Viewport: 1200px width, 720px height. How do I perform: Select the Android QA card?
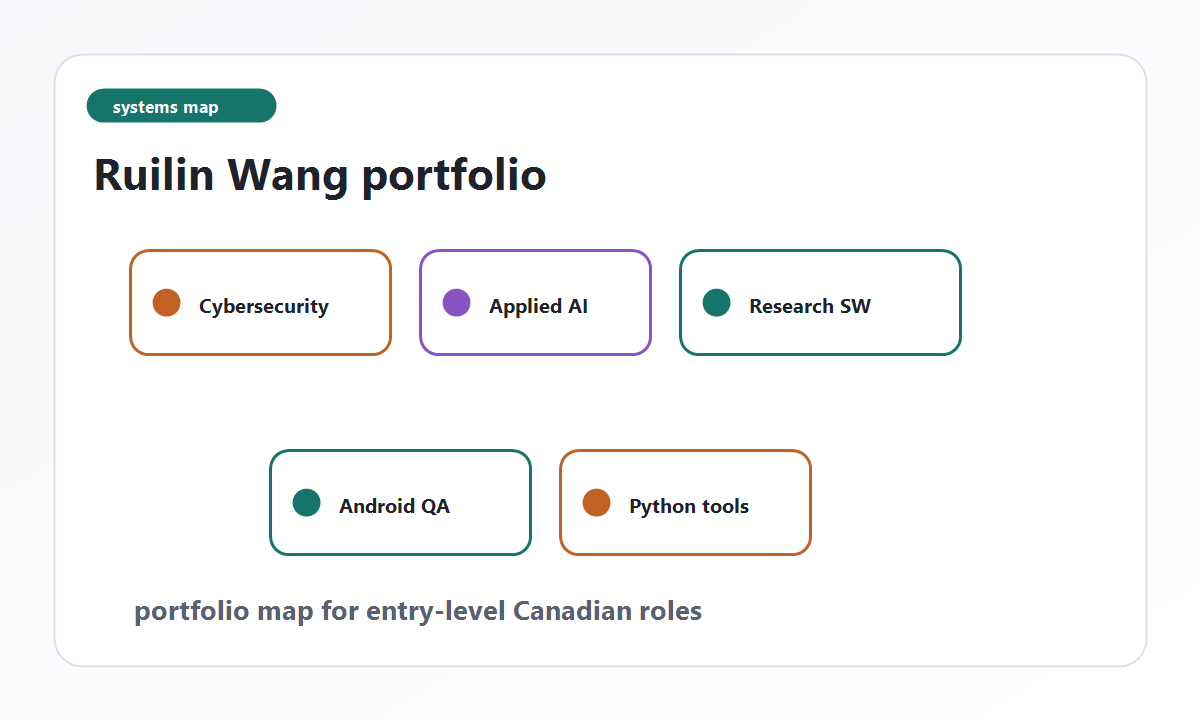pos(400,502)
